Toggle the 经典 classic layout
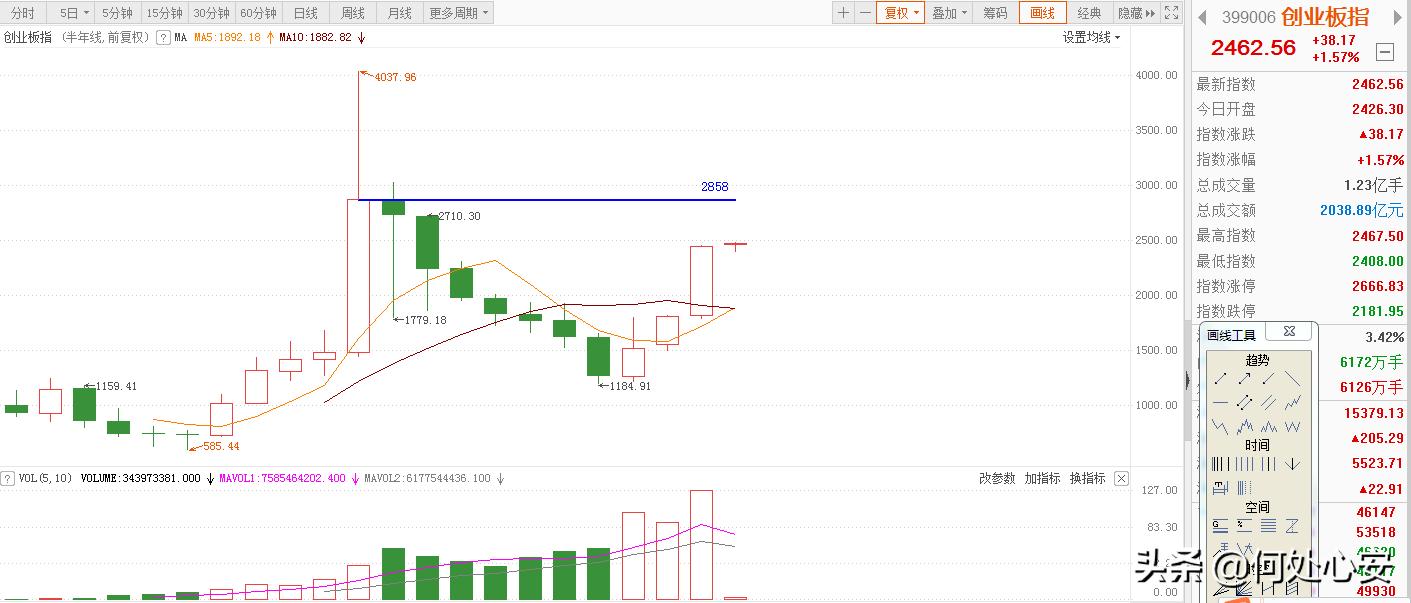1411x603 pixels. coord(1089,13)
